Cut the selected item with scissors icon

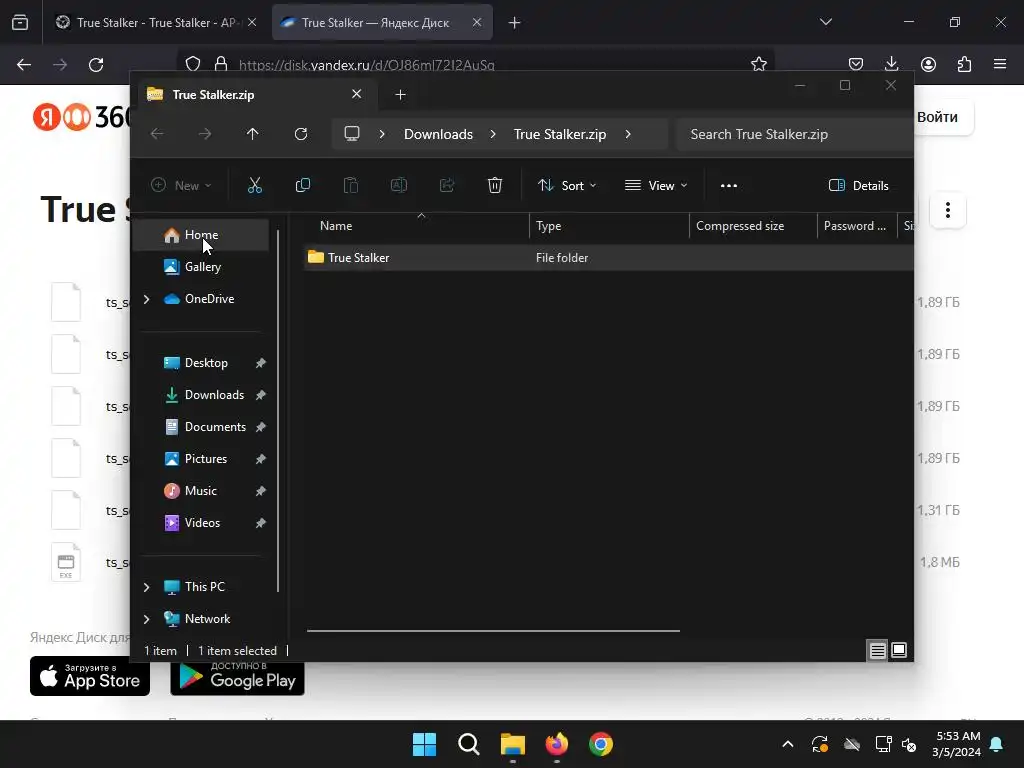(x=255, y=185)
